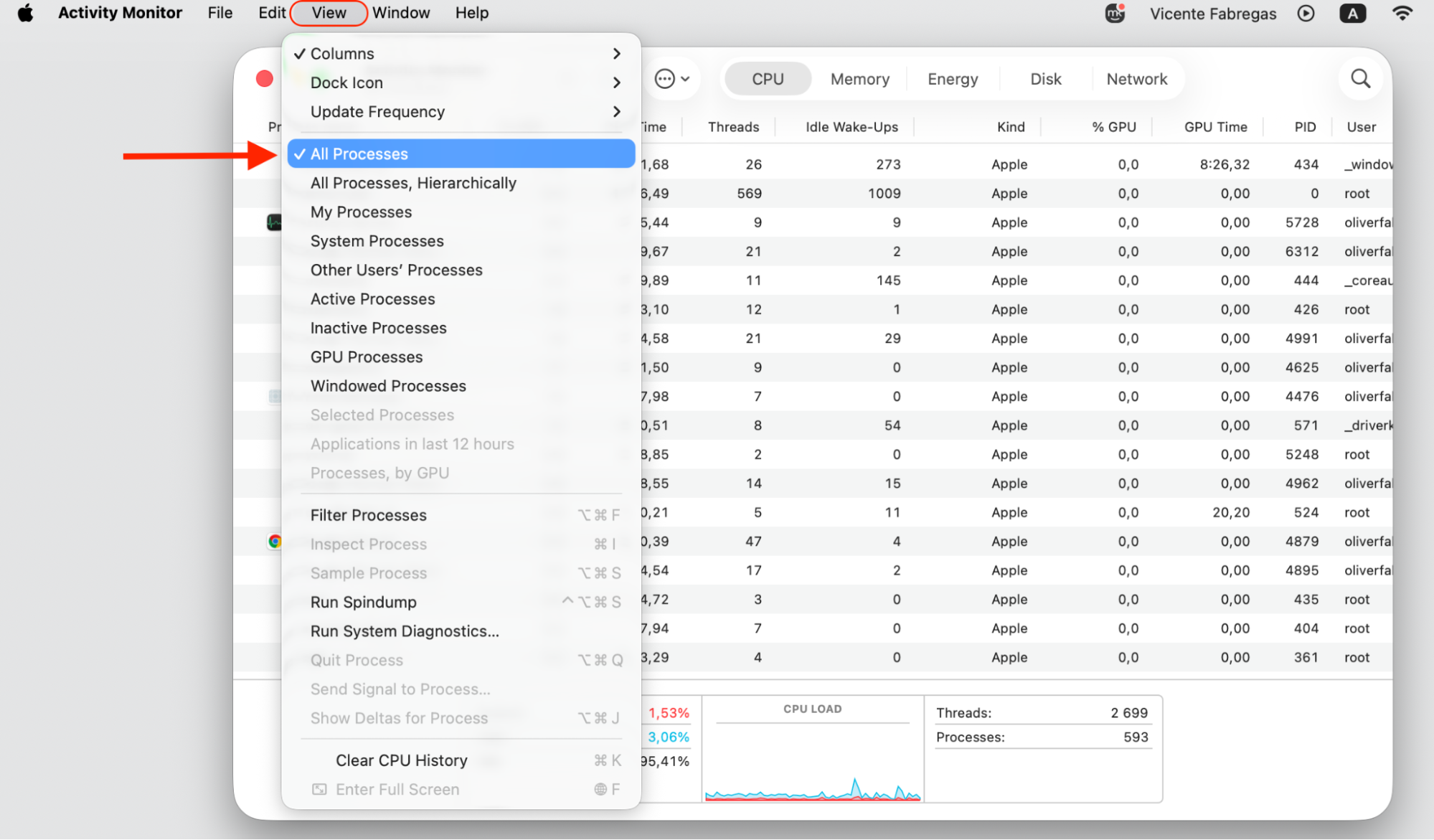Click Vicente Fabregas user name in menu bar
Viewport: 1434px width, 840px height.
[1212, 14]
